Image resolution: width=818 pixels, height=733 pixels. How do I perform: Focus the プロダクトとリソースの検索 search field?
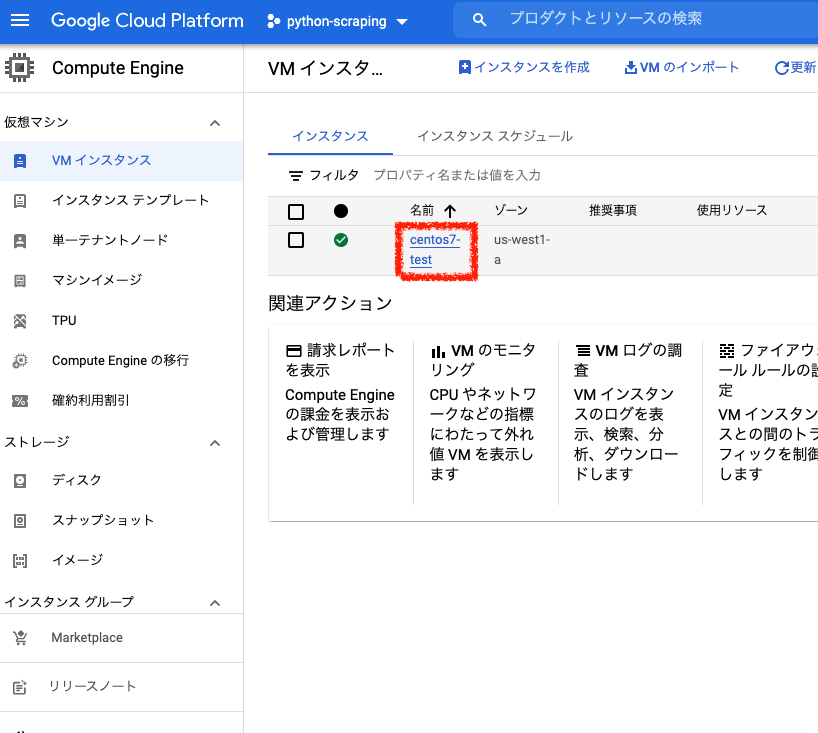635,20
